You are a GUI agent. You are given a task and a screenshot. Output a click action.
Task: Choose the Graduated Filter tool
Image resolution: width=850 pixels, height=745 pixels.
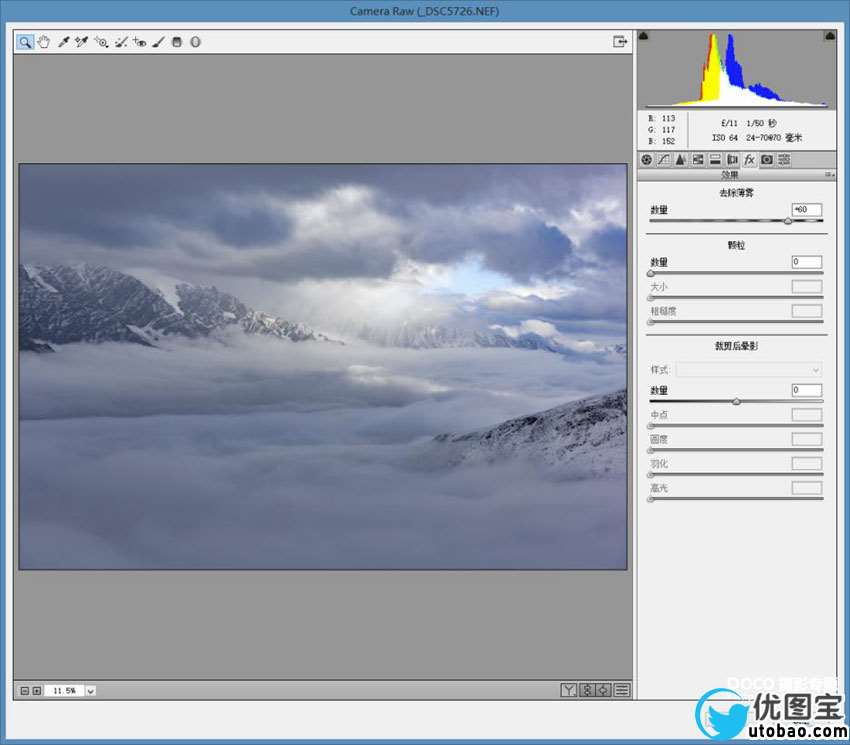tap(177, 42)
